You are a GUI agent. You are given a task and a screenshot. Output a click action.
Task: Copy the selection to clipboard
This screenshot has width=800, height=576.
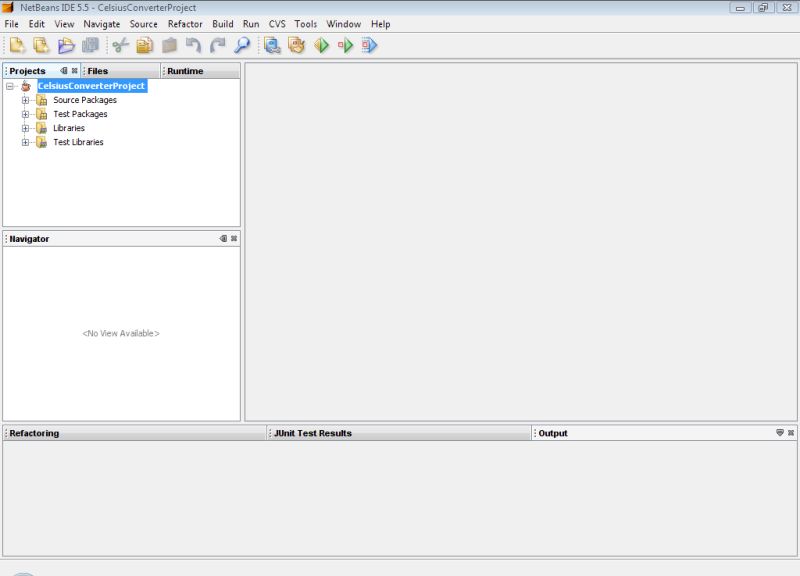point(143,43)
